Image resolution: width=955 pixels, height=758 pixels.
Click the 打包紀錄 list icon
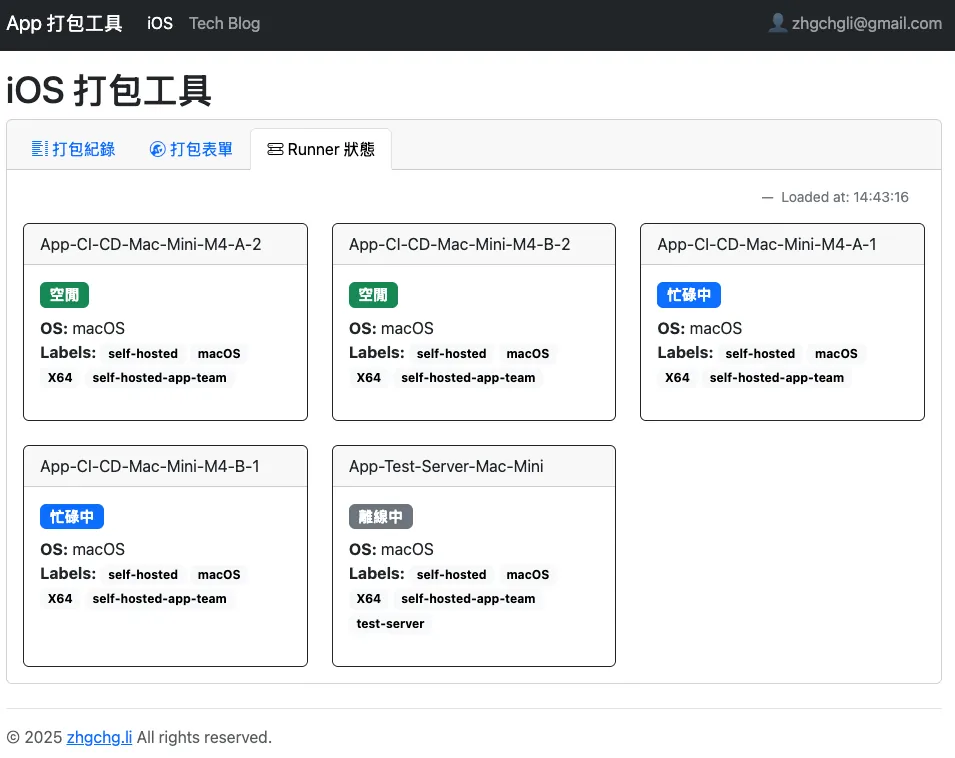coord(40,149)
